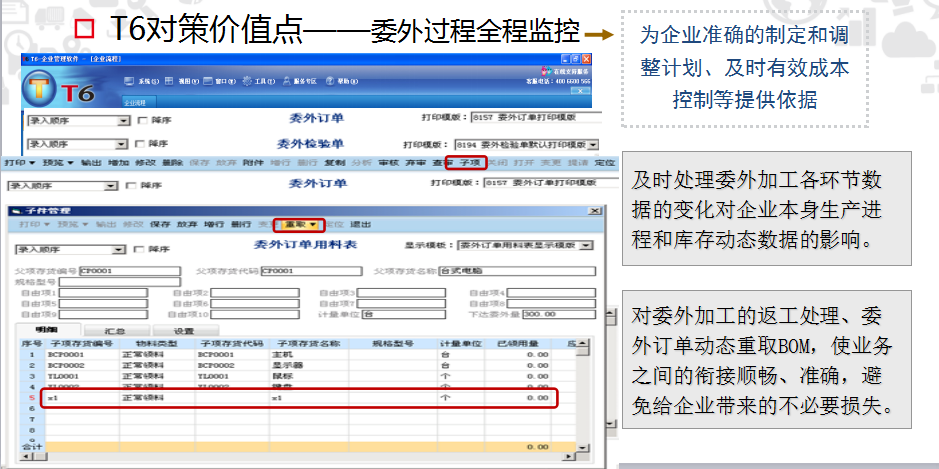This screenshot has height=469, width=939.
Task: Expand print template dropdown showing 8194 委外检验单
Action: tap(593, 145)
